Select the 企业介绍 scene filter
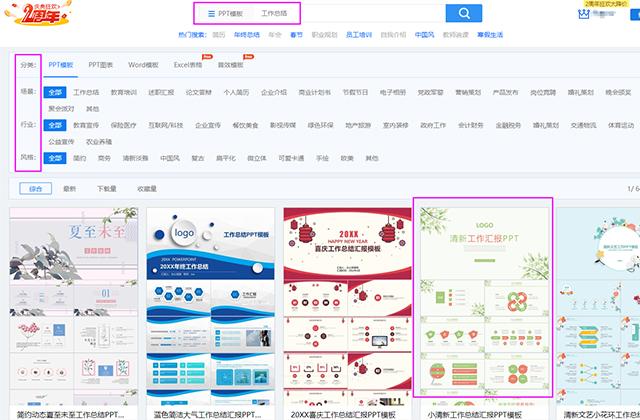 point(274,92)
